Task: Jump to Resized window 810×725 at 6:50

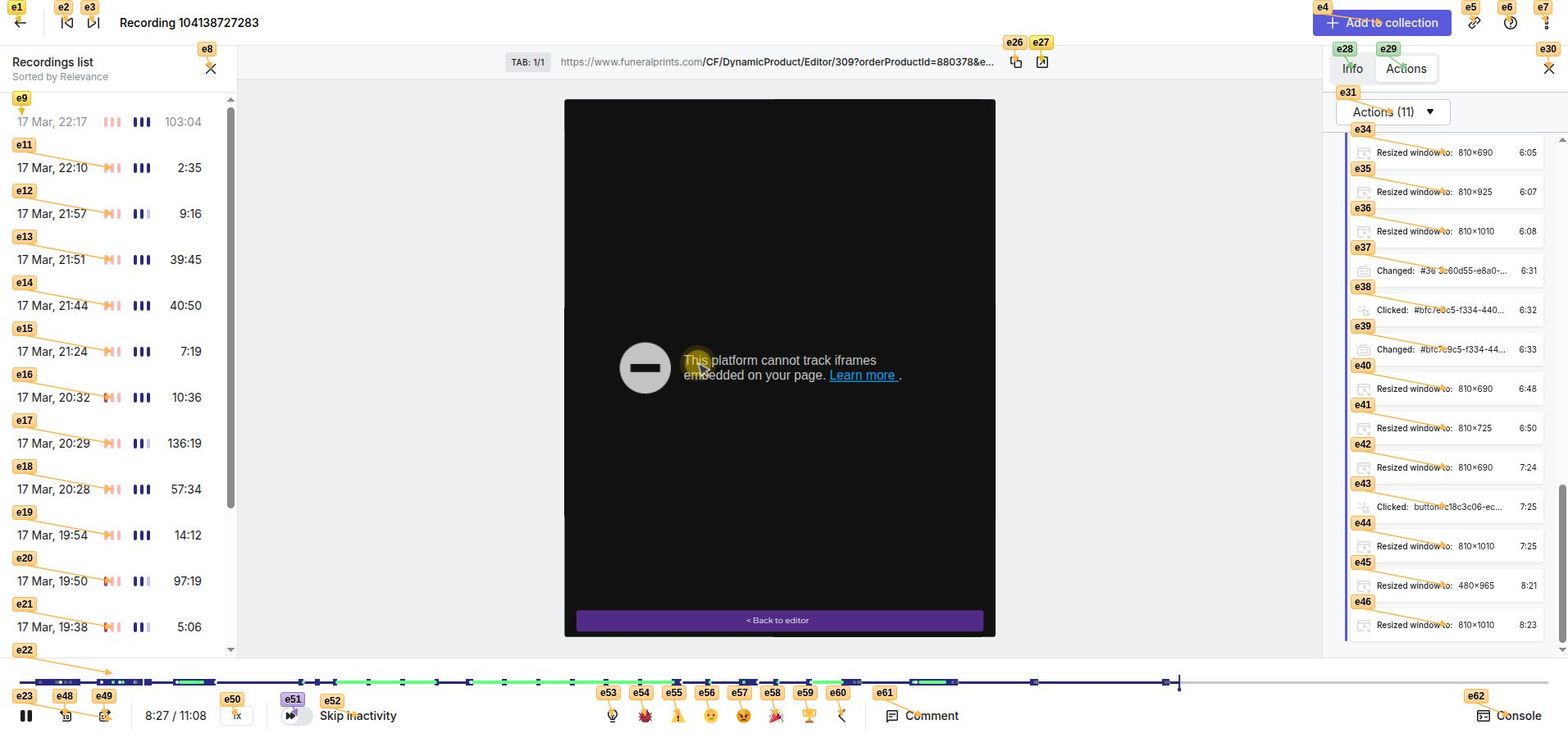Action: click(x=1446, y=428)
